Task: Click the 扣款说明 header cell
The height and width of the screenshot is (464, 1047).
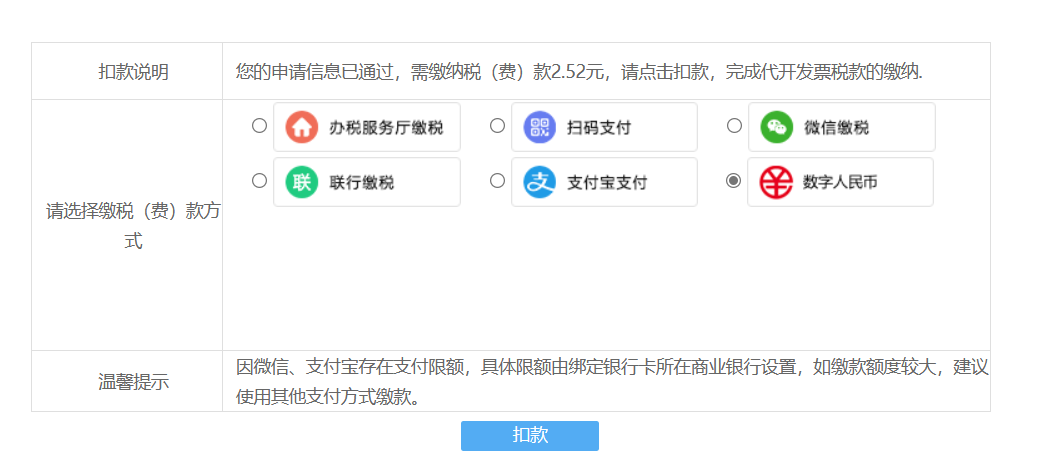Action: point(127,71)
